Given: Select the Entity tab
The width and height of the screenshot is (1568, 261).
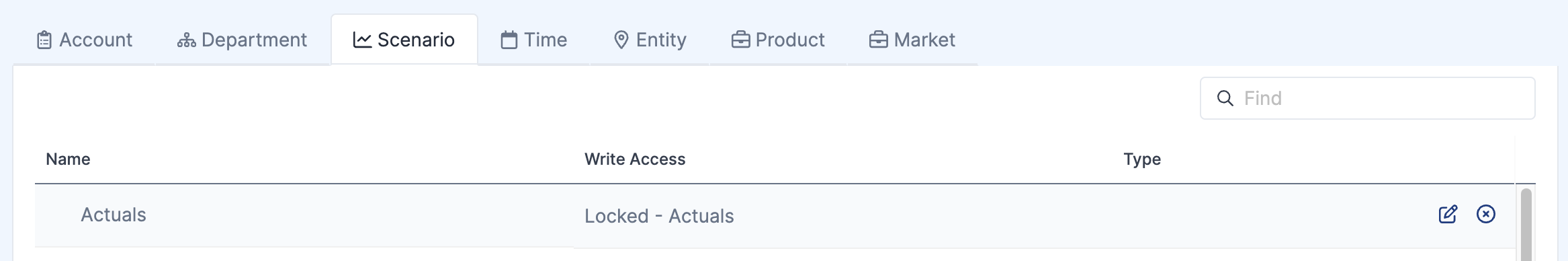Looking at the screenshot, I should point(650,40).
